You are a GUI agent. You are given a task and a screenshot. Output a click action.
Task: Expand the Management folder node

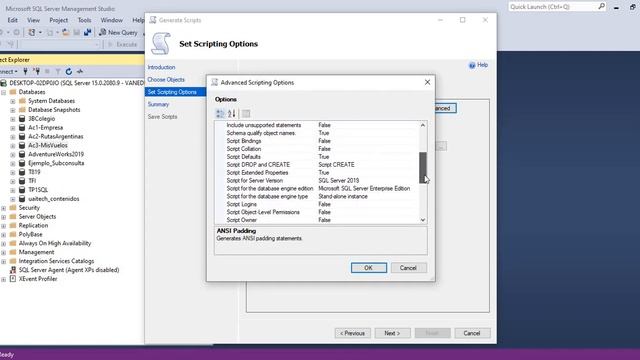[x=4, y=252]
